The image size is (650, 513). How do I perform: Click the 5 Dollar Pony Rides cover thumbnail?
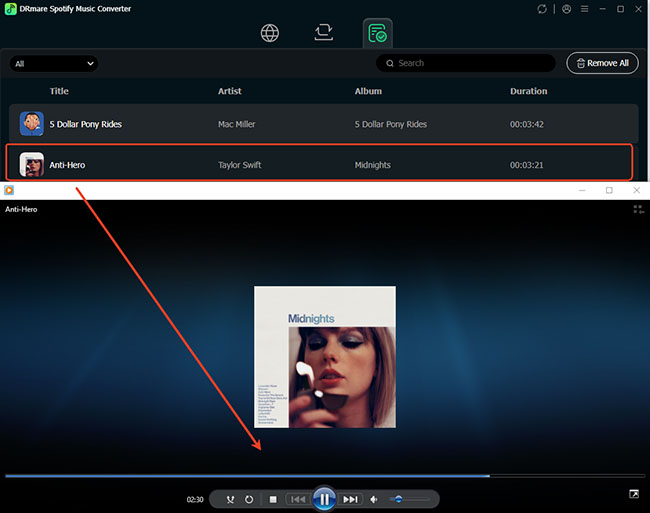(32, 123)
